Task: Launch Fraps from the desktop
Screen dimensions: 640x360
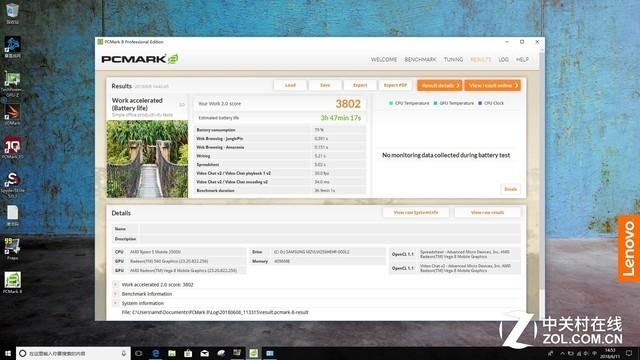Action: [x=12, y=248]
